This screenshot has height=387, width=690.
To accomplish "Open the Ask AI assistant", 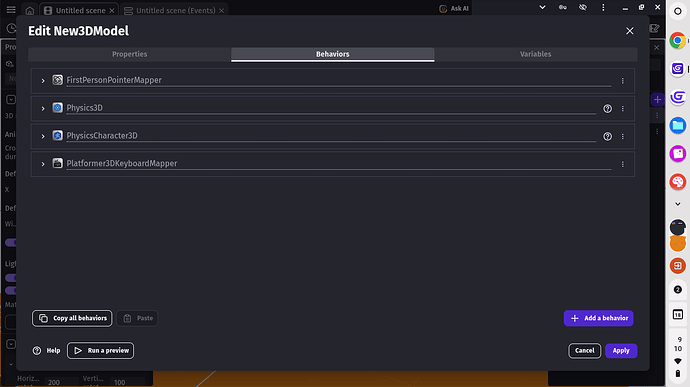I will pos(454,8).
